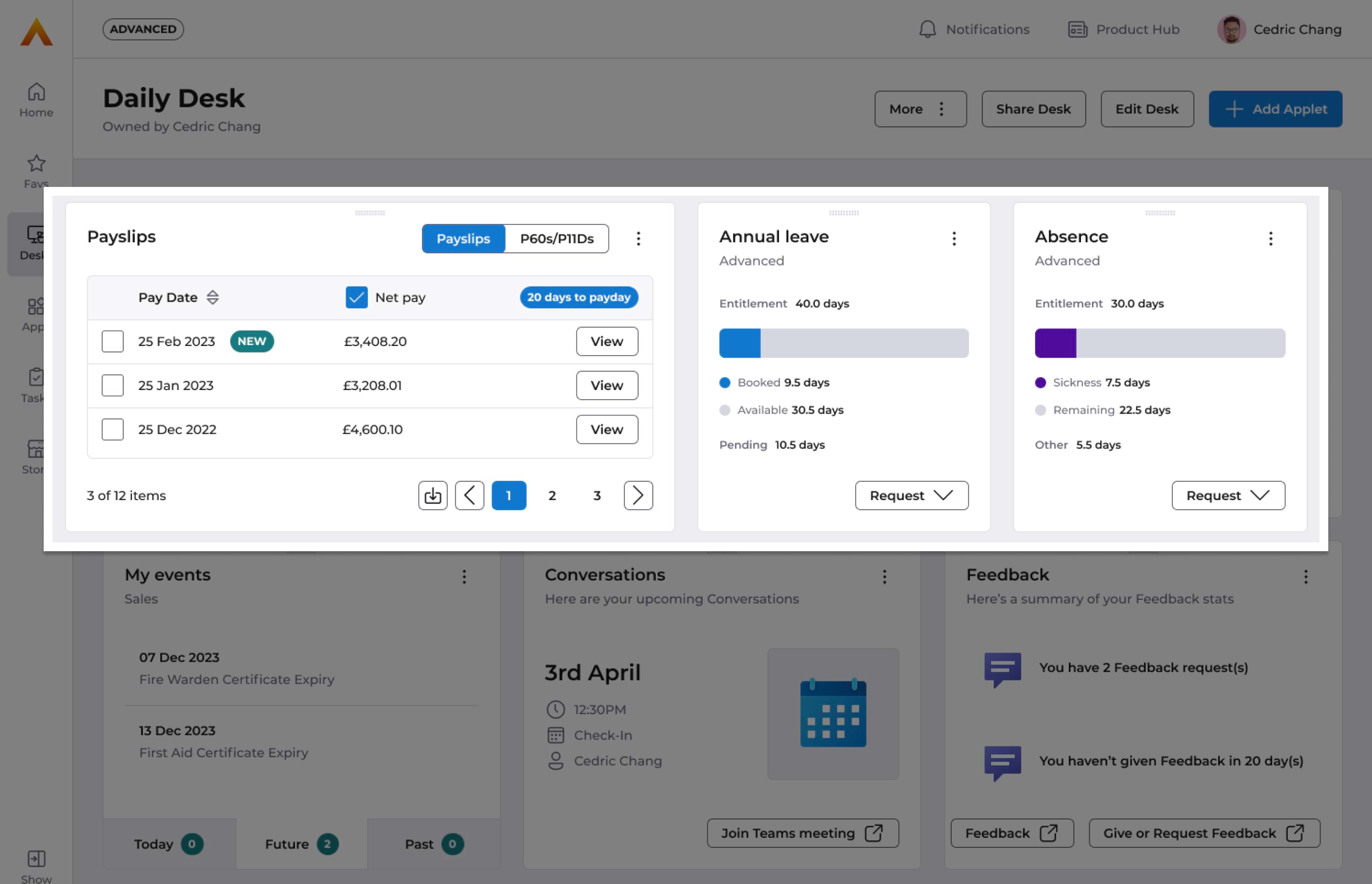Go to payslips page 2
This screenshot has width=1372, height=884.
coord(552,495)
